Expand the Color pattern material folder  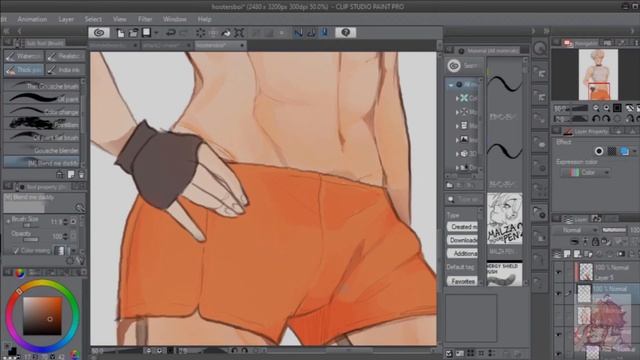[457, 98]
